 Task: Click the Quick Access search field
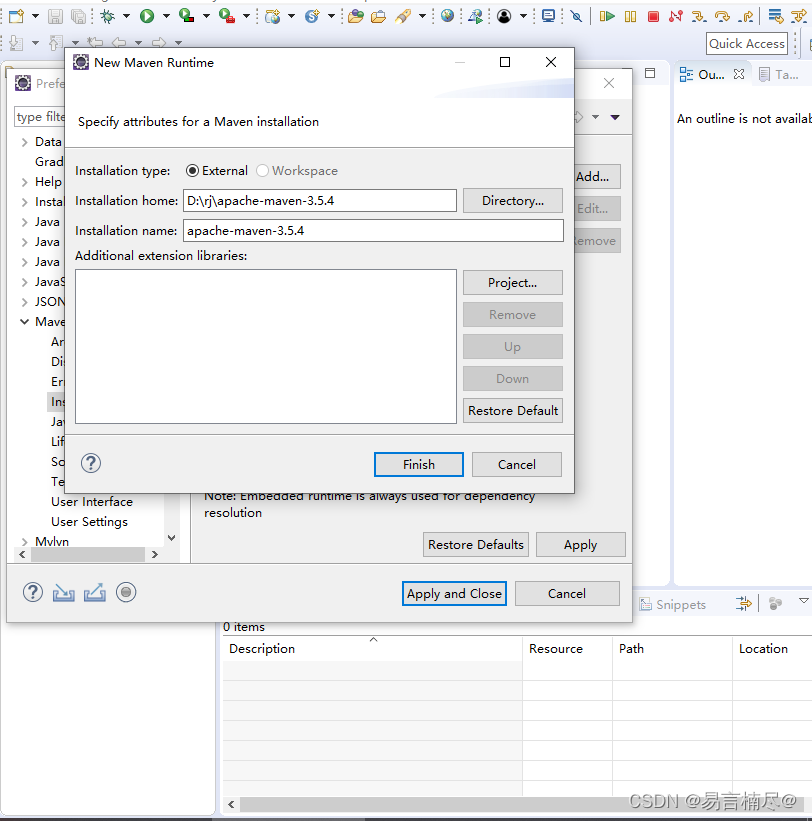pos(747,43)
